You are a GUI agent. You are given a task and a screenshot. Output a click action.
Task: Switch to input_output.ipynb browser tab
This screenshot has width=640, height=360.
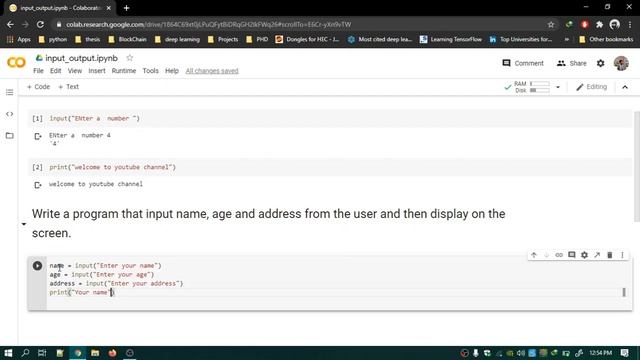click(x=60, y=8)
